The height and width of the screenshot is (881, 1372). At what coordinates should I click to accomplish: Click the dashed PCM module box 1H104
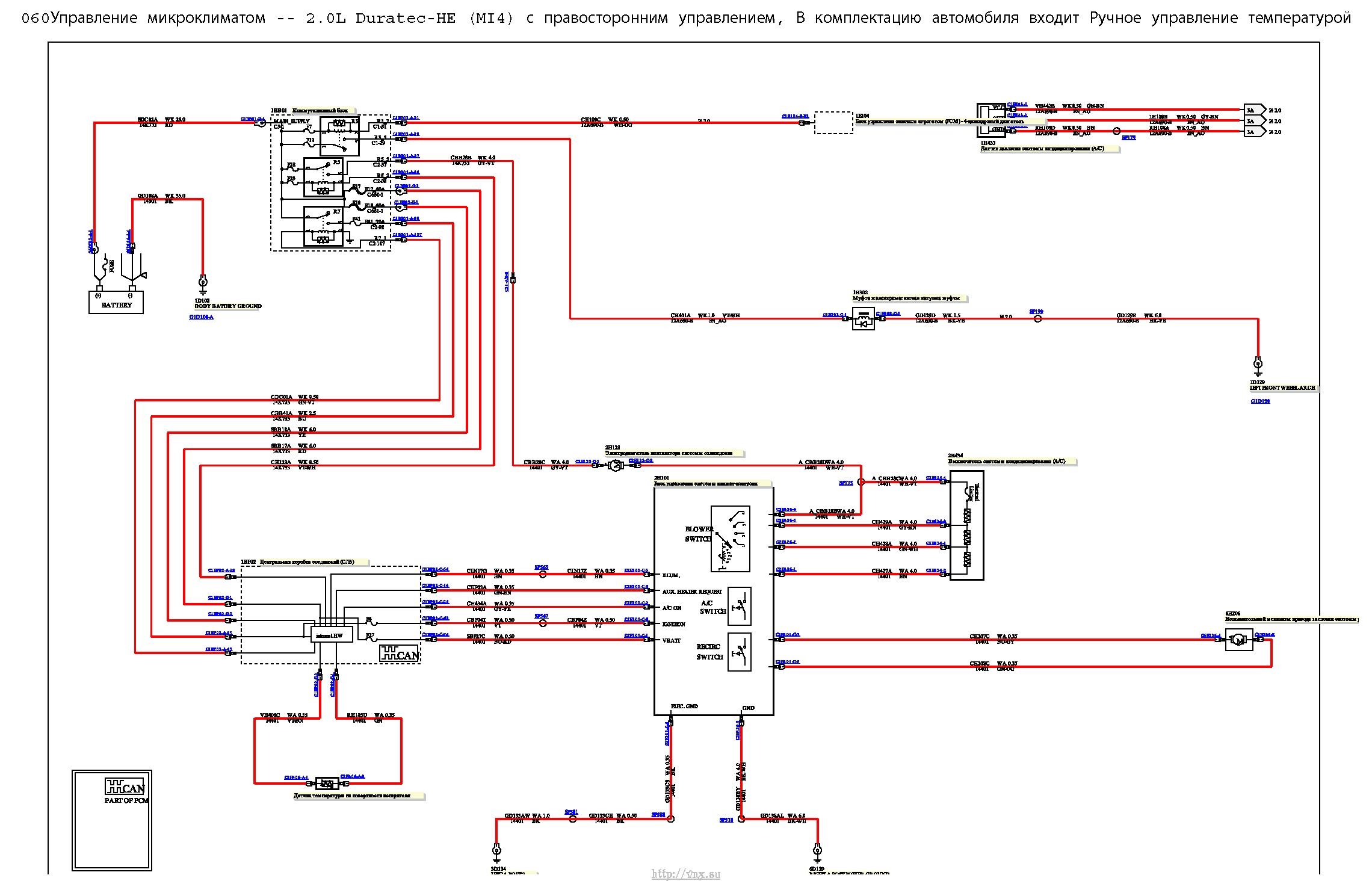click(833, 123)
